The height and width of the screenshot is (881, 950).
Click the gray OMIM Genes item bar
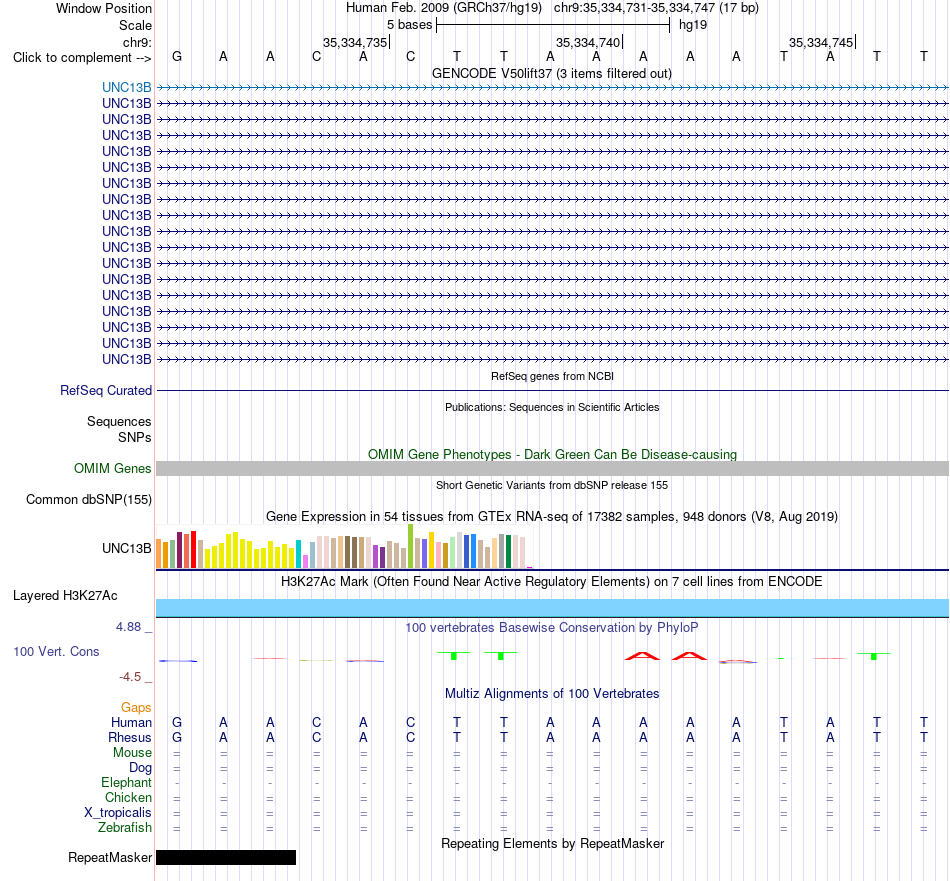(x=552, y=468)
